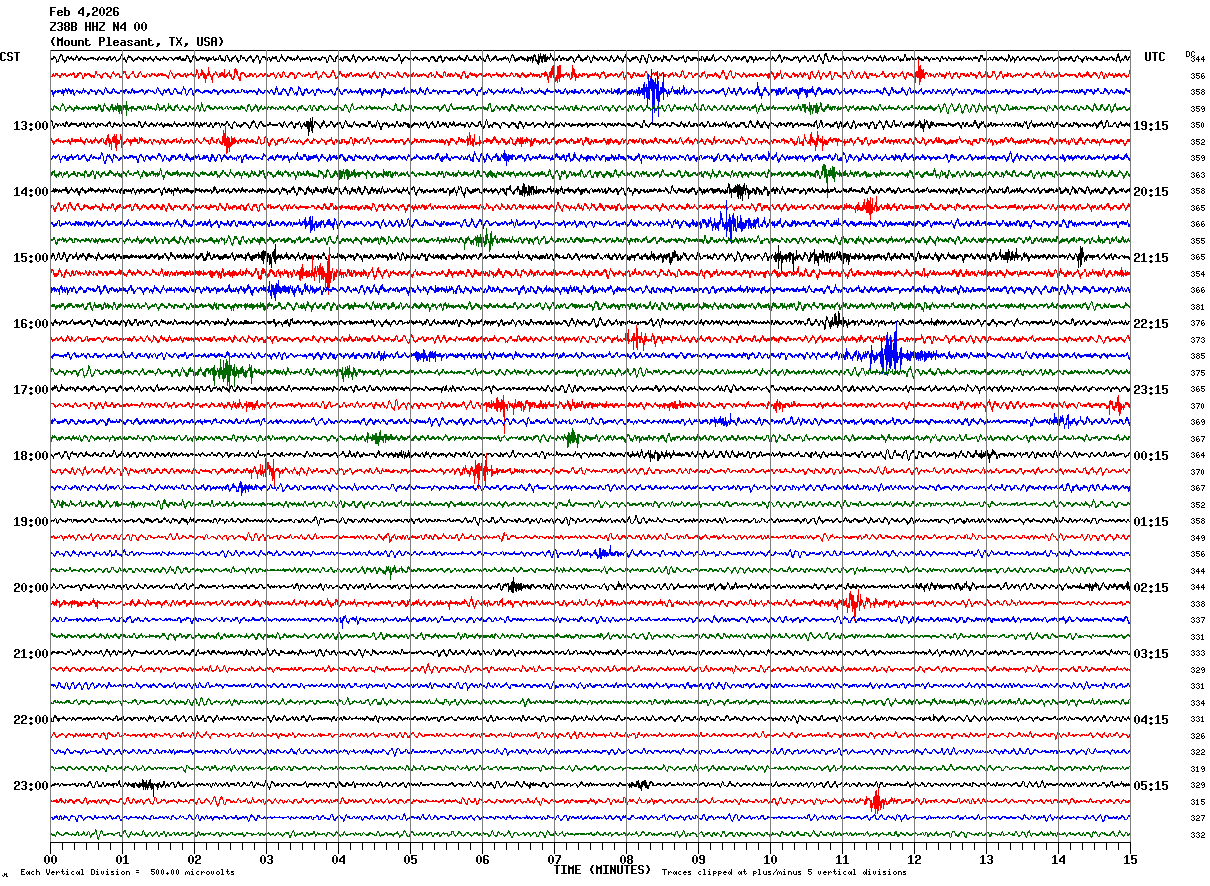Click the 16:00 CST hour label
The image size is (1210, 886).
click(x=30, y=324)
